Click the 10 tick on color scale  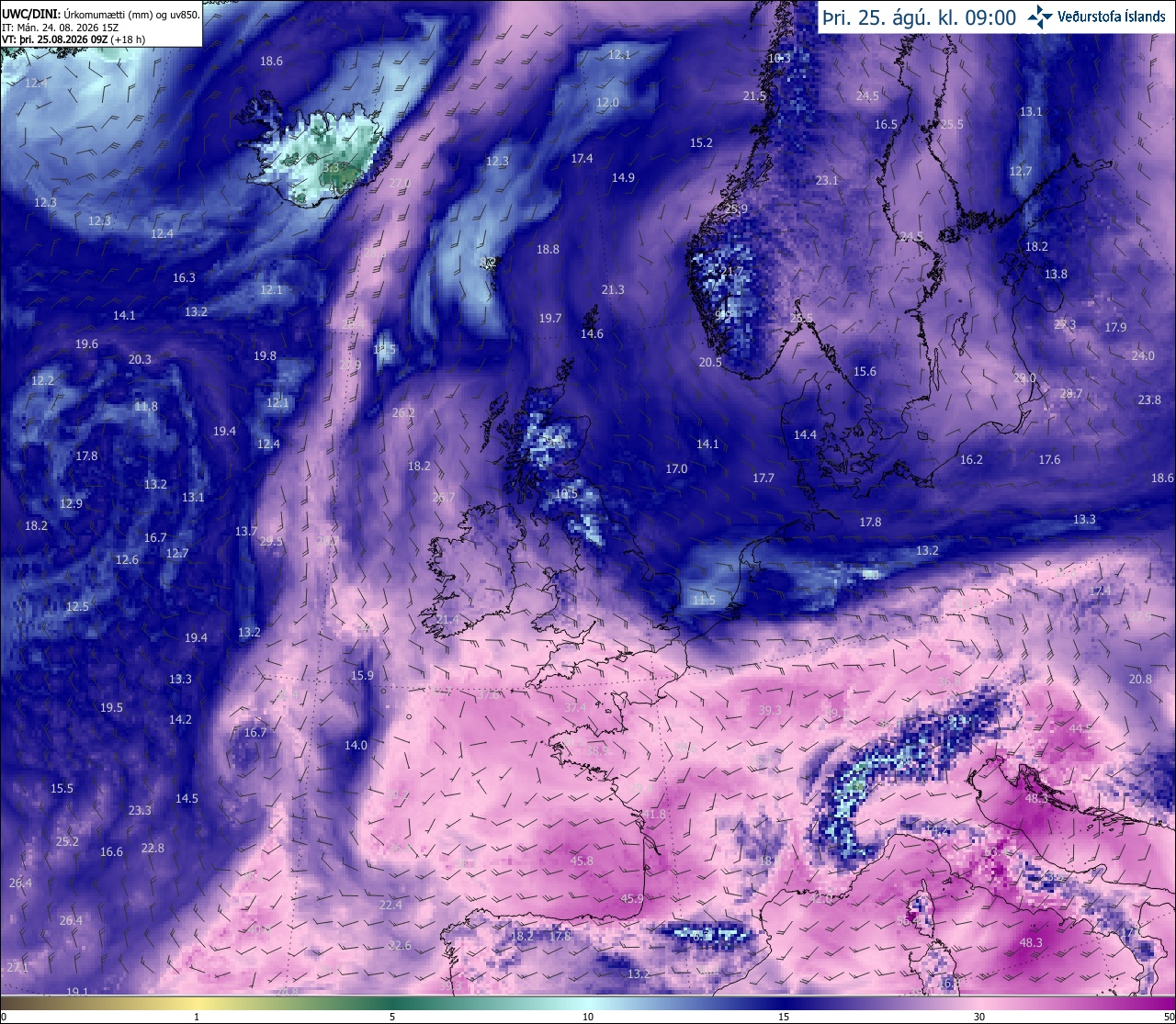click(588, 1017)
